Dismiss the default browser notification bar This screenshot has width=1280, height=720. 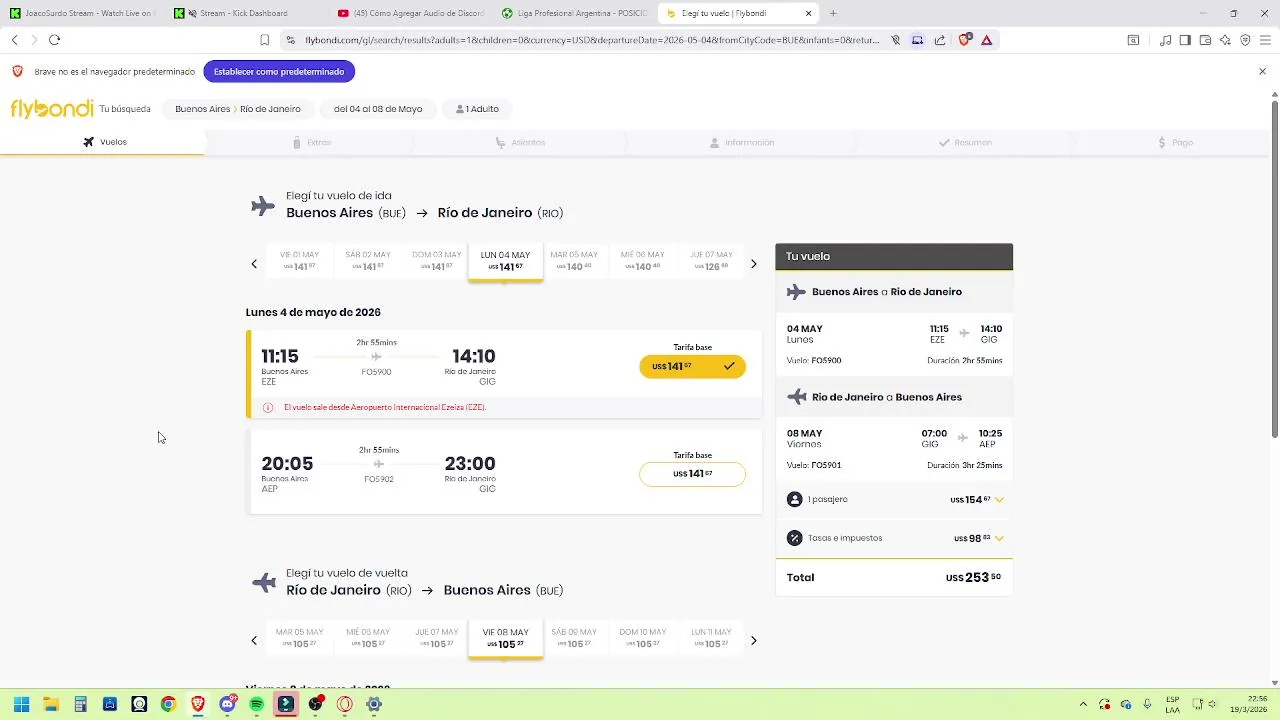pyautogui.click(x=1262, y=71)
